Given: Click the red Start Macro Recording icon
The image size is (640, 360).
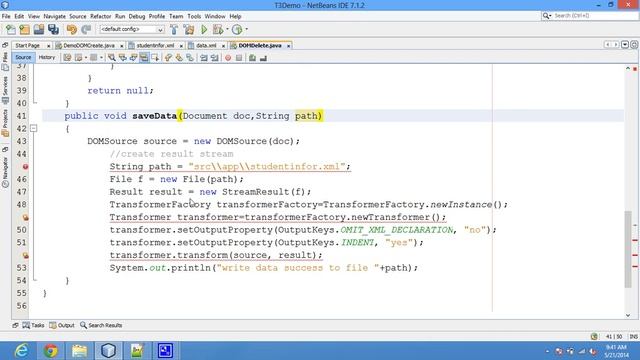Looking at the screenshot, I should click(228, 58).
